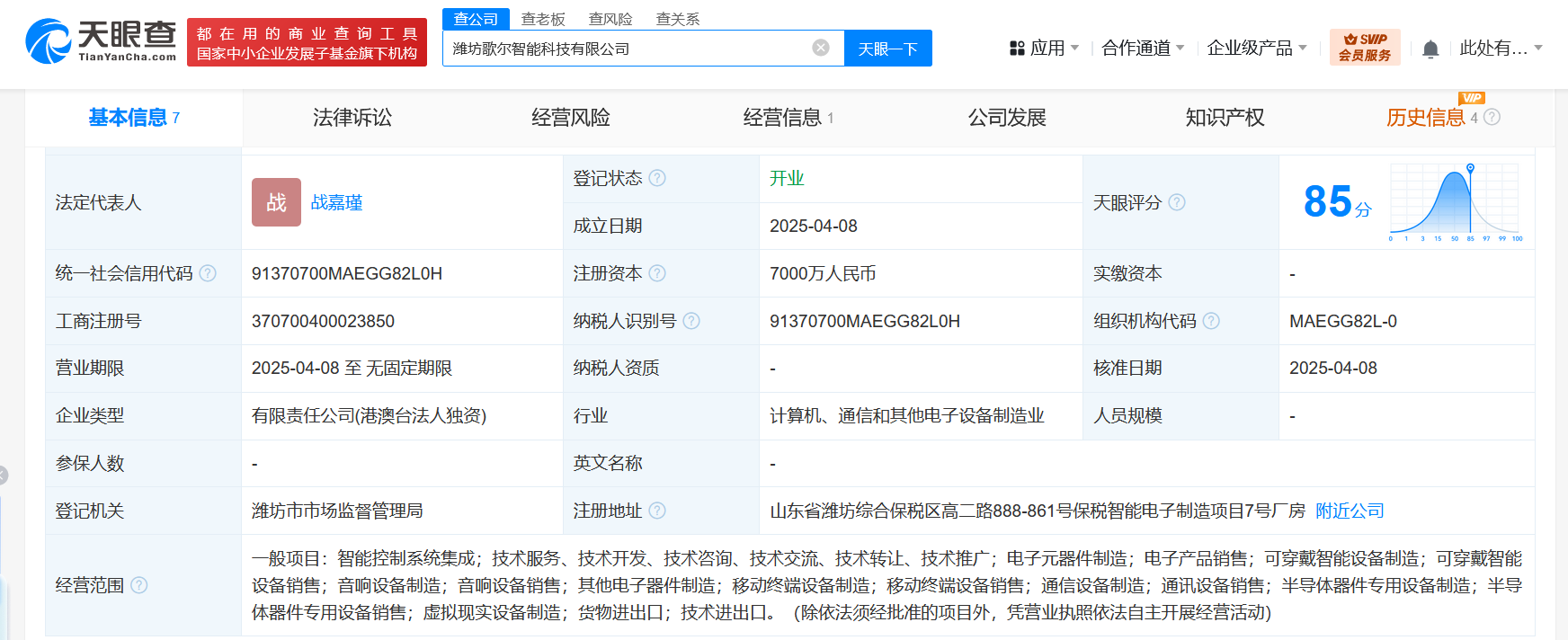Expand the 企业级产品 dropdown

(1257, 49)
